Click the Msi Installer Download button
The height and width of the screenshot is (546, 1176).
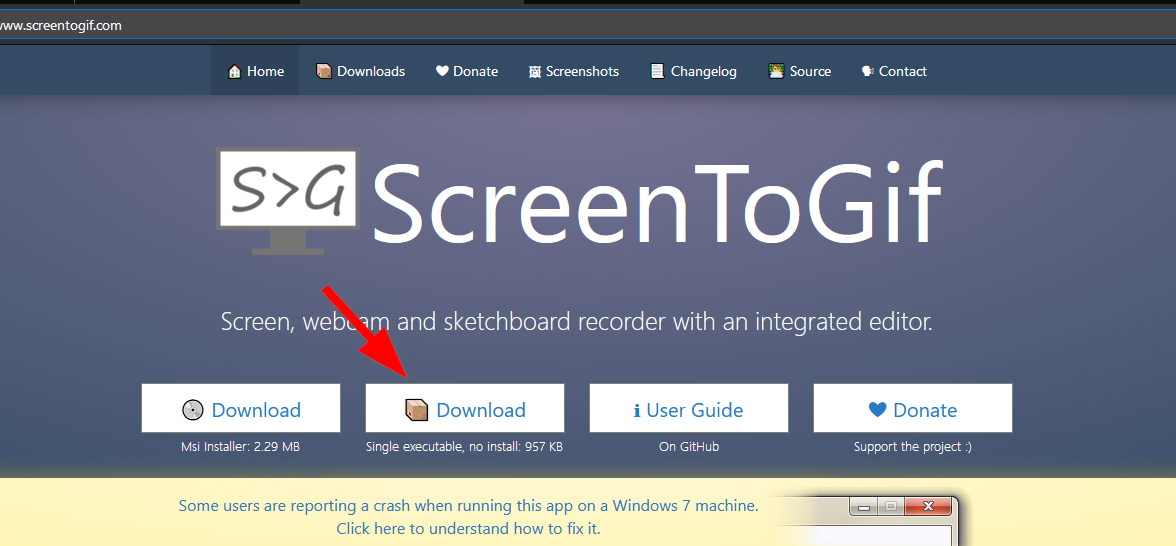click(241, 408)
